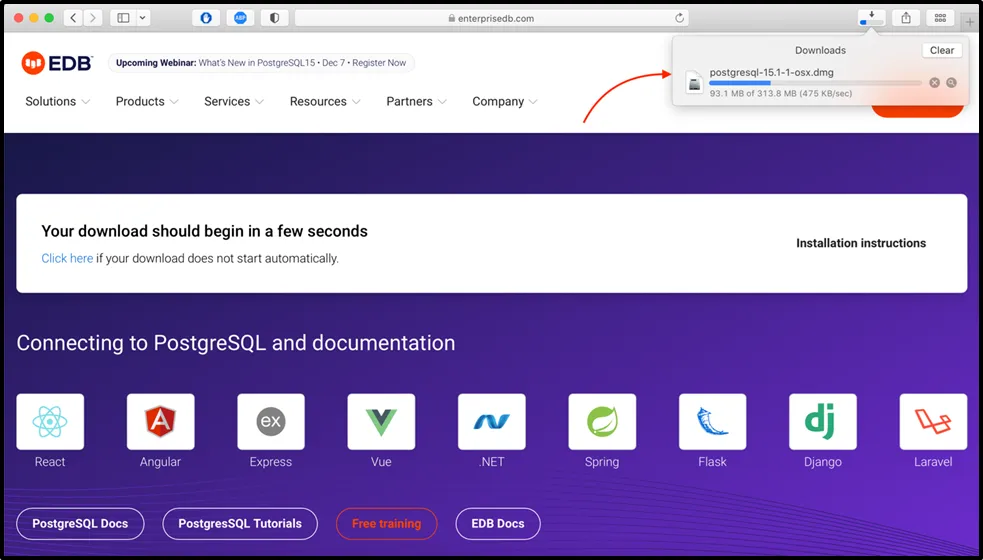The width and height of the screenshot is (983, 560).
Task: Toggle the privacy shield extension
Action: point(274,18)
